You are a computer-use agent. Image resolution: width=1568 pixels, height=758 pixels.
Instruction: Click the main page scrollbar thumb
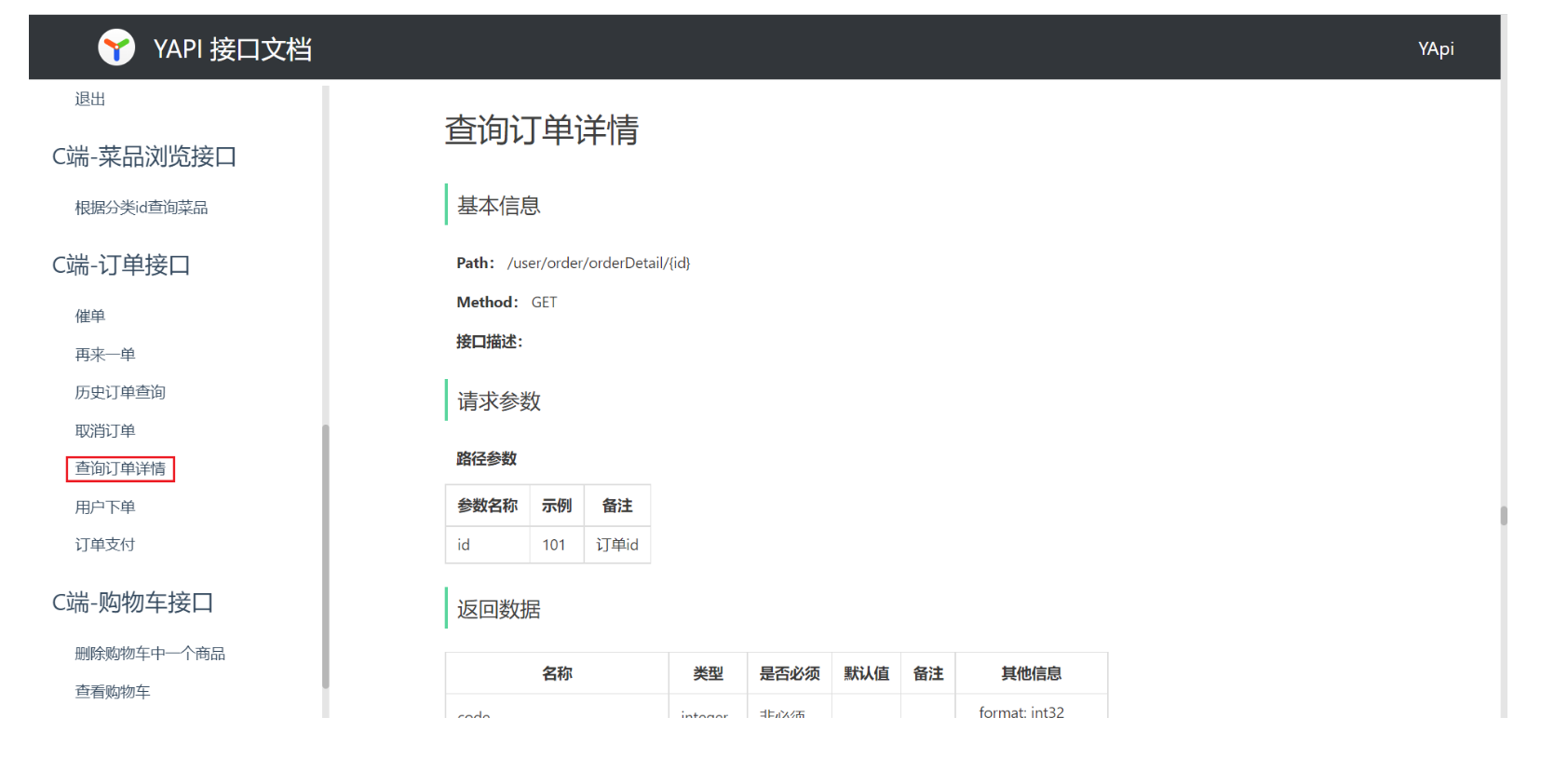pos(1504,516)
